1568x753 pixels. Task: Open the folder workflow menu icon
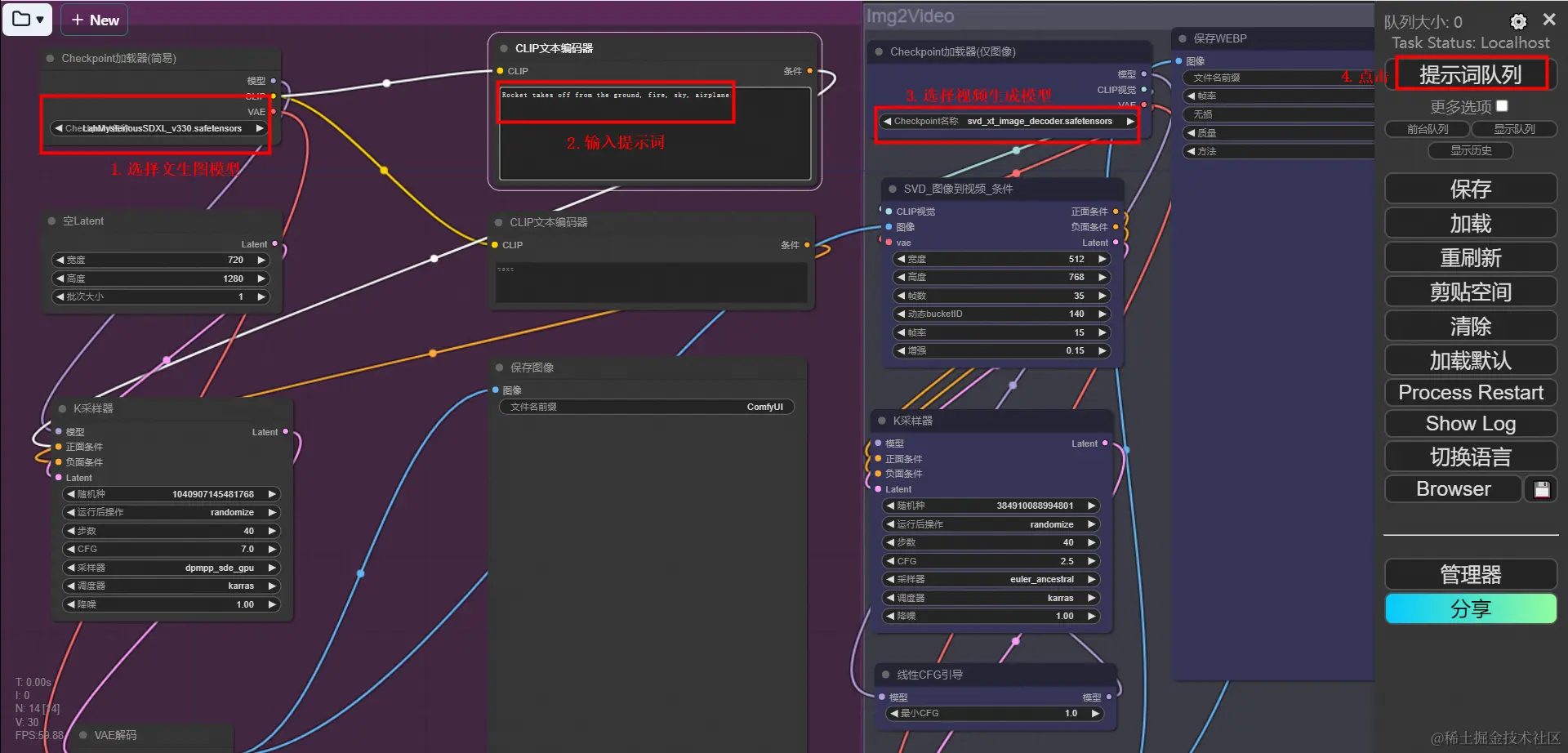(28, 20)
